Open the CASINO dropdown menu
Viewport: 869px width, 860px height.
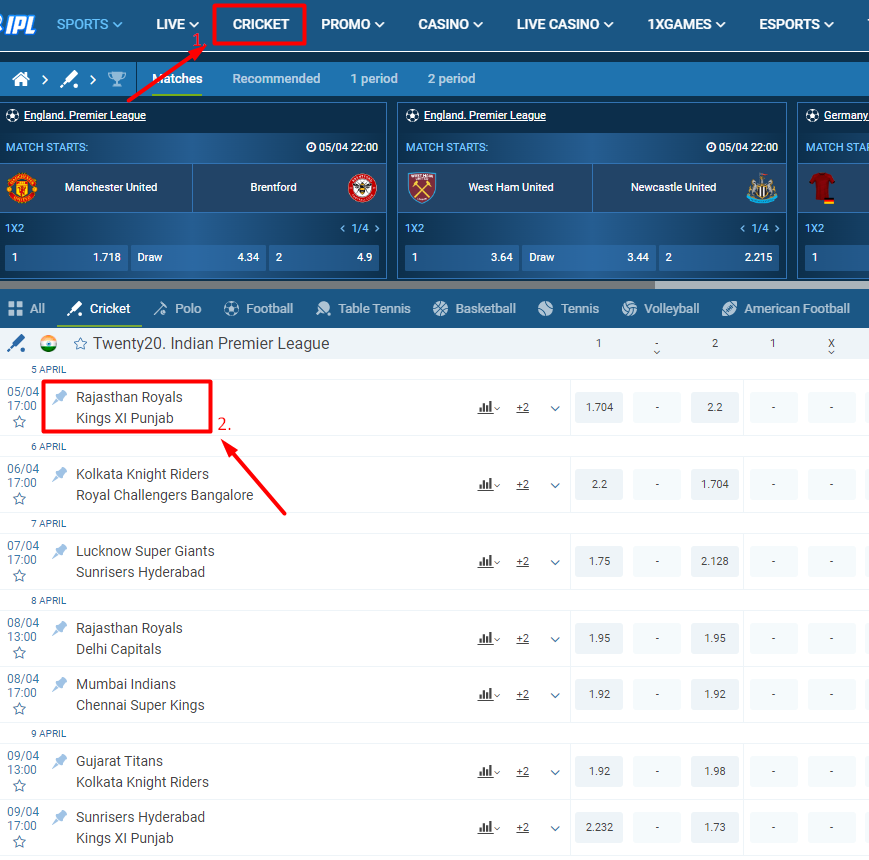pos(451,24)
